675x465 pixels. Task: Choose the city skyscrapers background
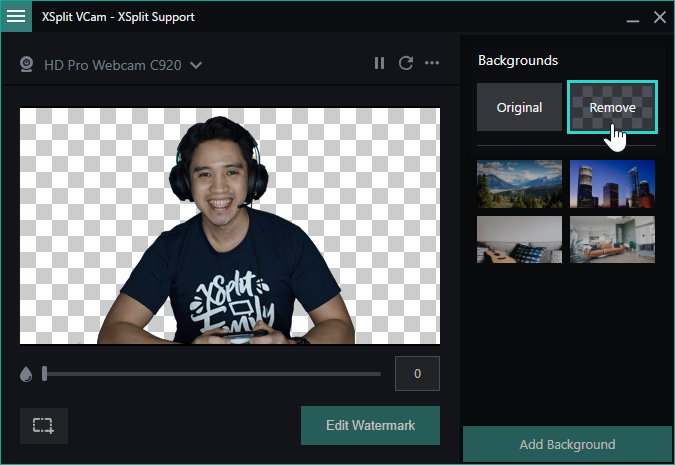click(x=612, y=184)
